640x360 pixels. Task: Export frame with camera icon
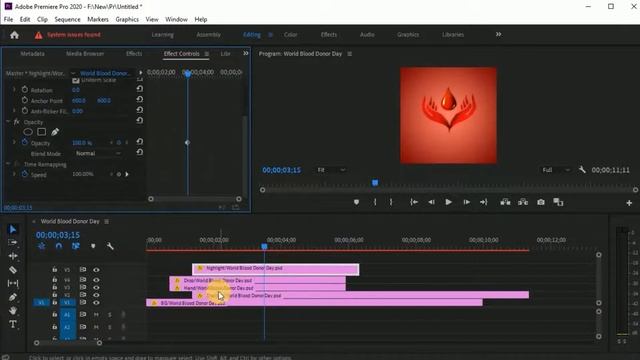[x=541, y=202]
